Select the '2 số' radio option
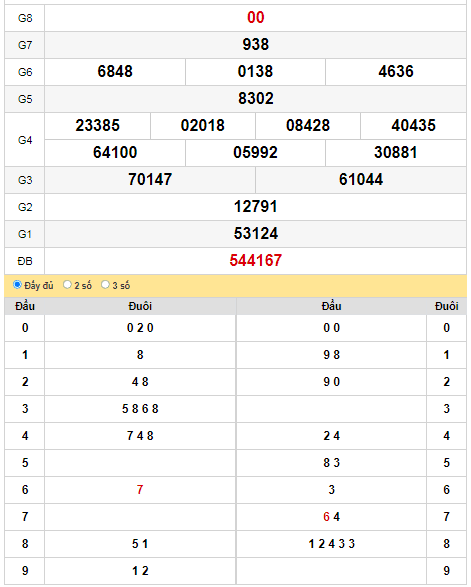The height and width of the screenshot is (587, 471). [67, 285]
